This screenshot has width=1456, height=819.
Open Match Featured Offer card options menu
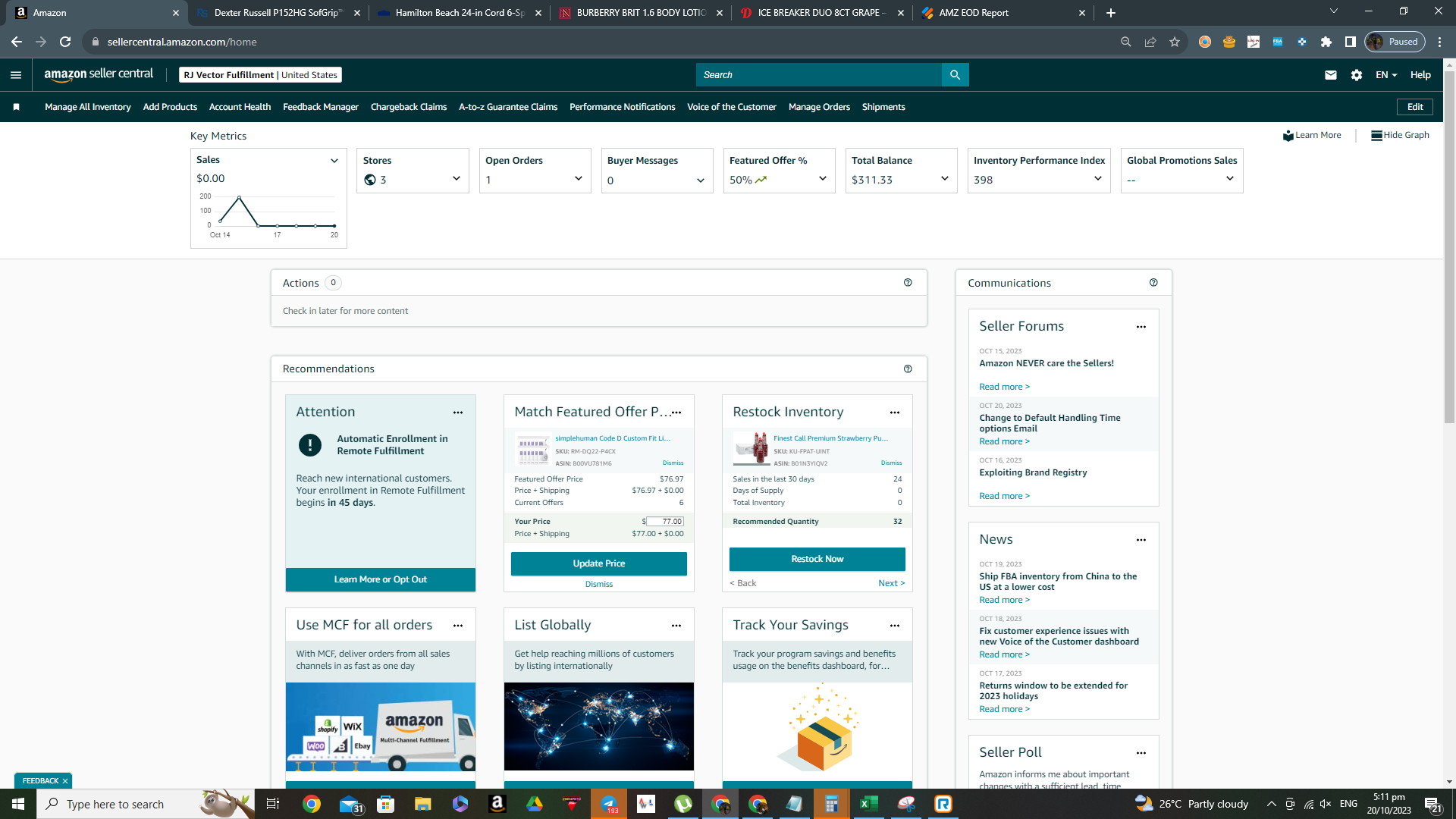(676, 413)
